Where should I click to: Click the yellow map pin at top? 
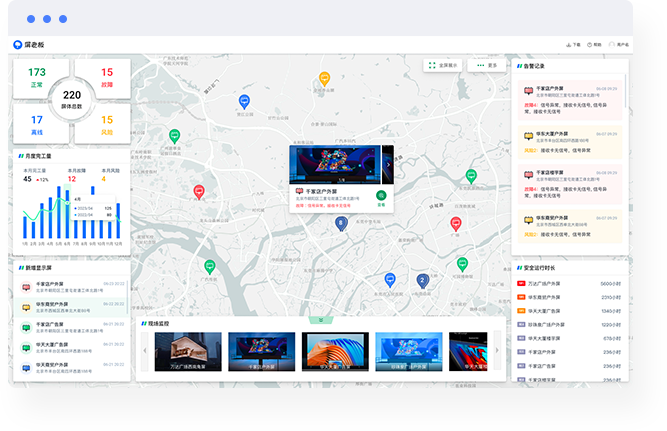tap(324, 77)
